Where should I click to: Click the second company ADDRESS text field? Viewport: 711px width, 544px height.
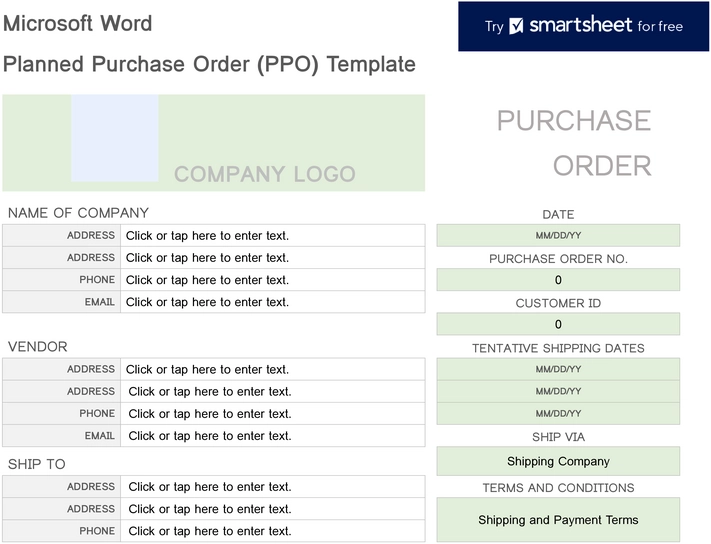272,258
